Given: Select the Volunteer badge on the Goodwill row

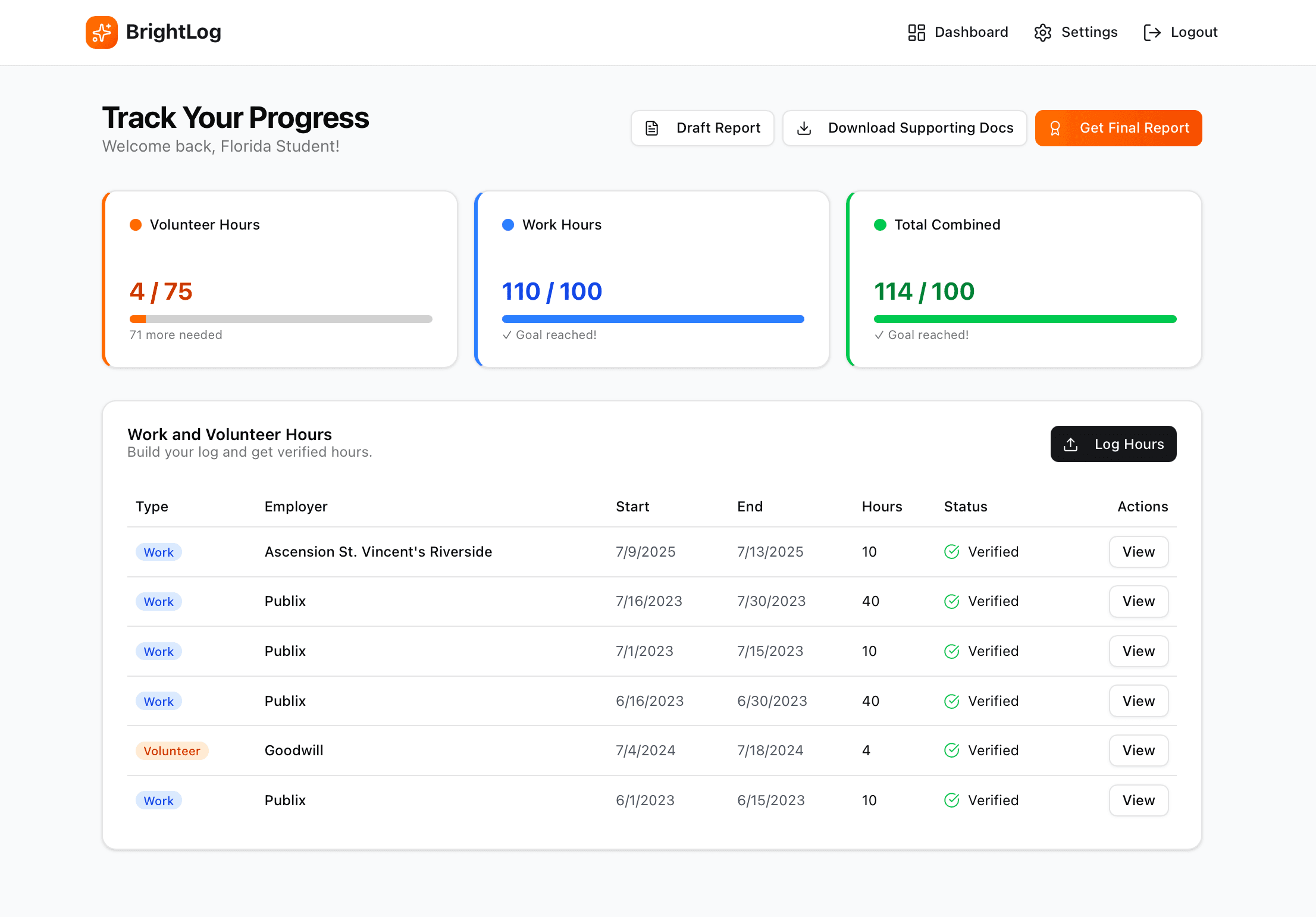Looking at the screenshot, I should (x=172, y=750).
